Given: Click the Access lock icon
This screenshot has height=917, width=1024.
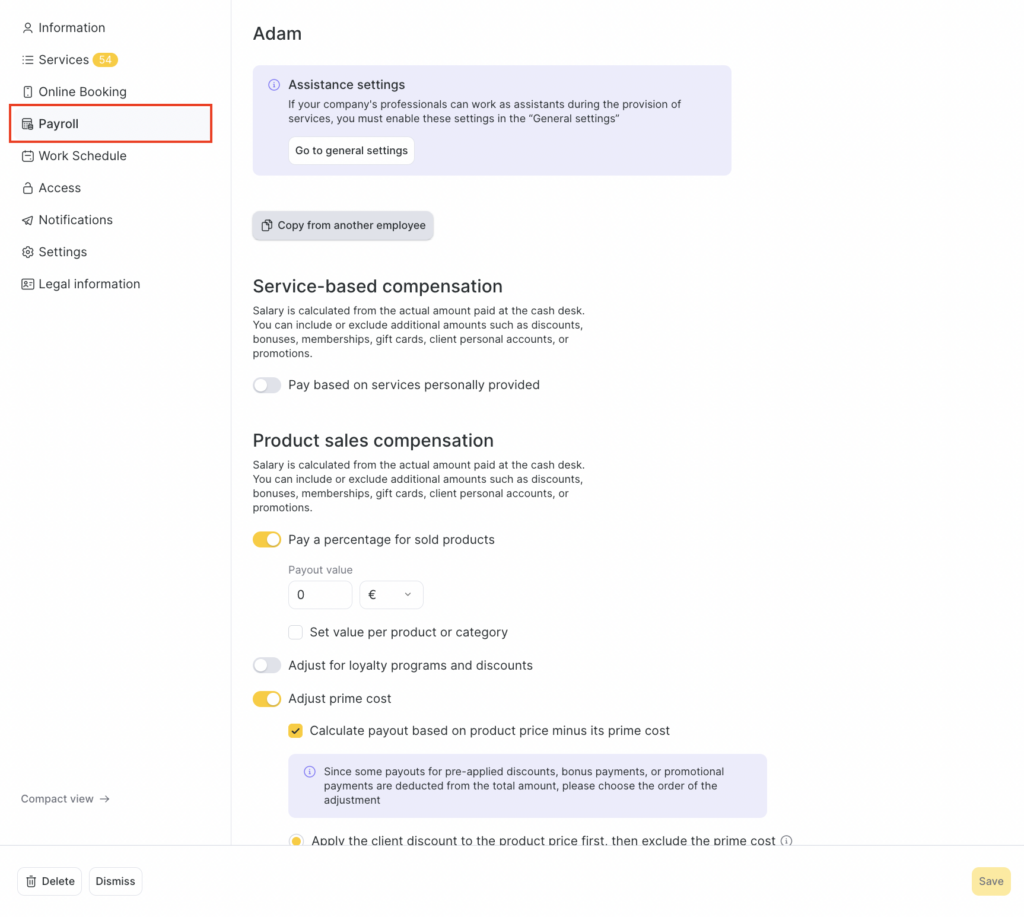Looking at the screenshot, I should [28, 188].
